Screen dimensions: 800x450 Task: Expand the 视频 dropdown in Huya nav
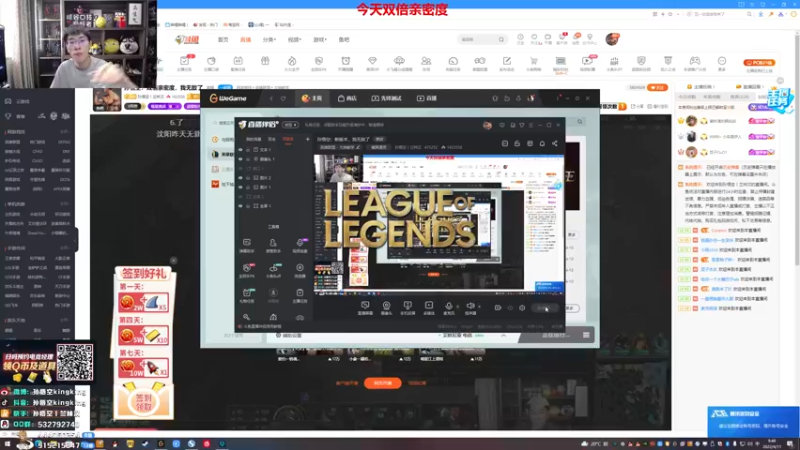point(294,39)
